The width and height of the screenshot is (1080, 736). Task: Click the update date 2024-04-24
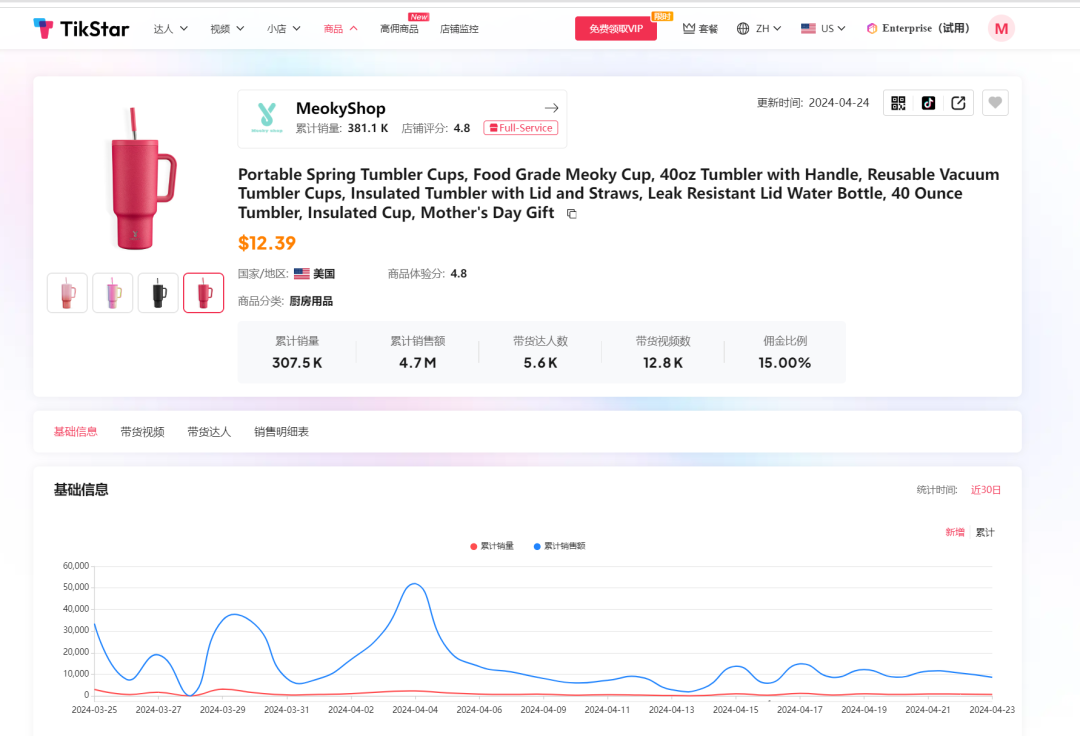pos(839,103)
